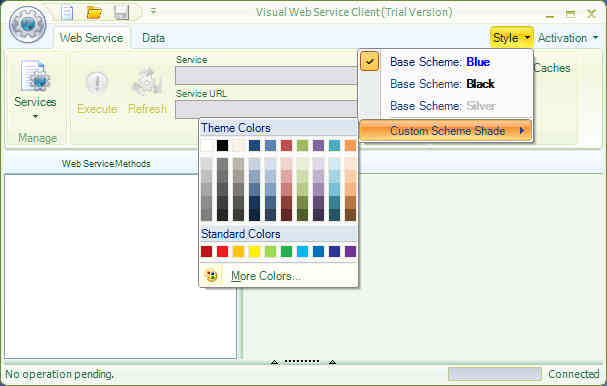Image resolution: width=607 pixels, height=386 pixels.
Task: Choose the yellow standard color
Action: pyautogui.click(x=254, y=252)
